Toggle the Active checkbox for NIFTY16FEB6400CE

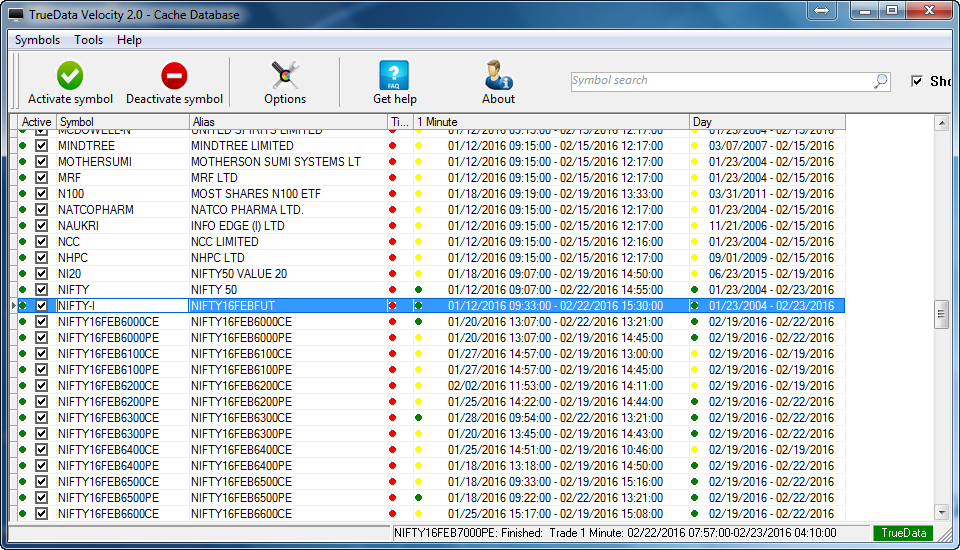41,450
